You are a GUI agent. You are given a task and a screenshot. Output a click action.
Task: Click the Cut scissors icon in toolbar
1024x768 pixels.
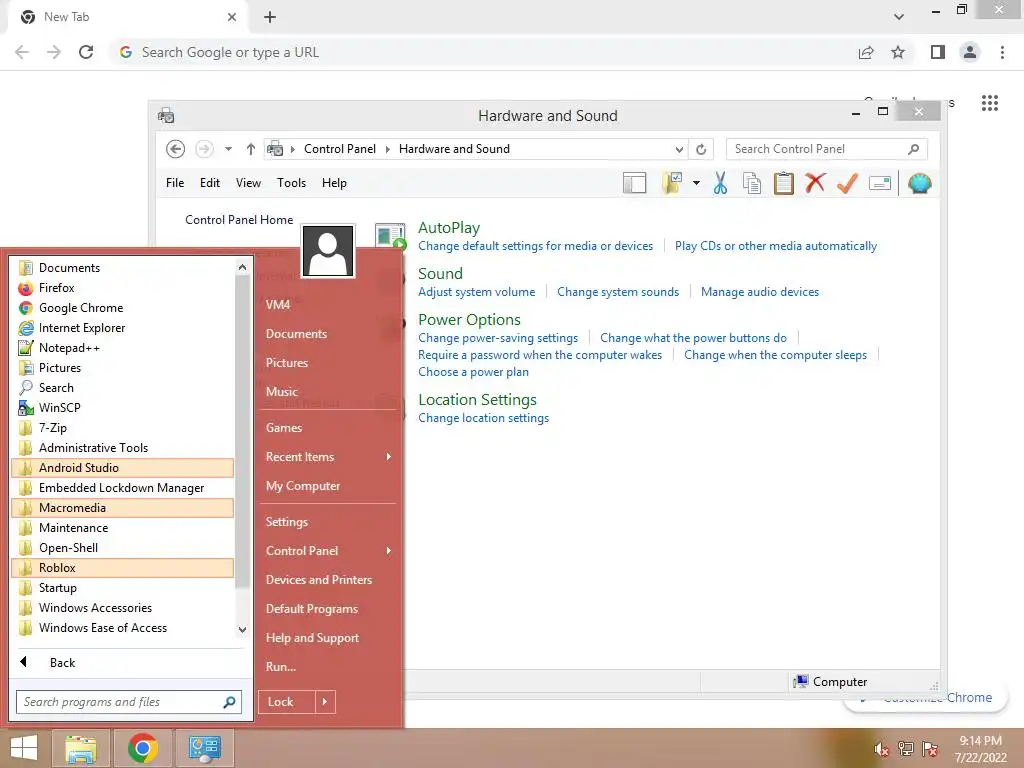720,184
